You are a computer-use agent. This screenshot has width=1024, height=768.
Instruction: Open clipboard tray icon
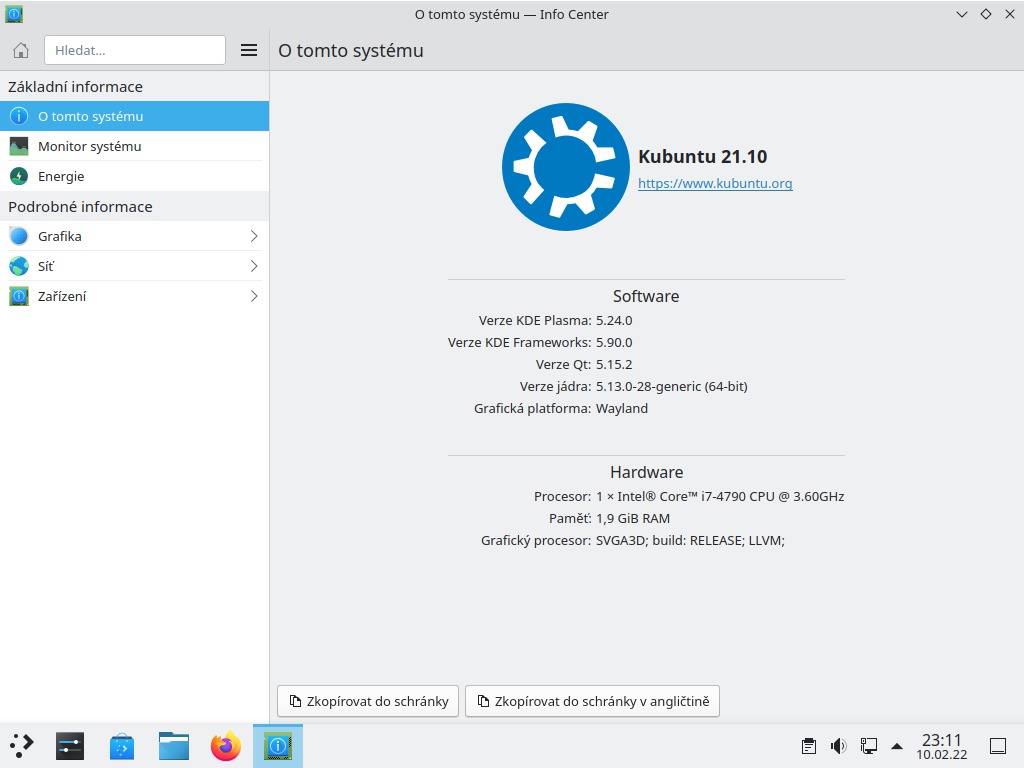tap(808, 746)
